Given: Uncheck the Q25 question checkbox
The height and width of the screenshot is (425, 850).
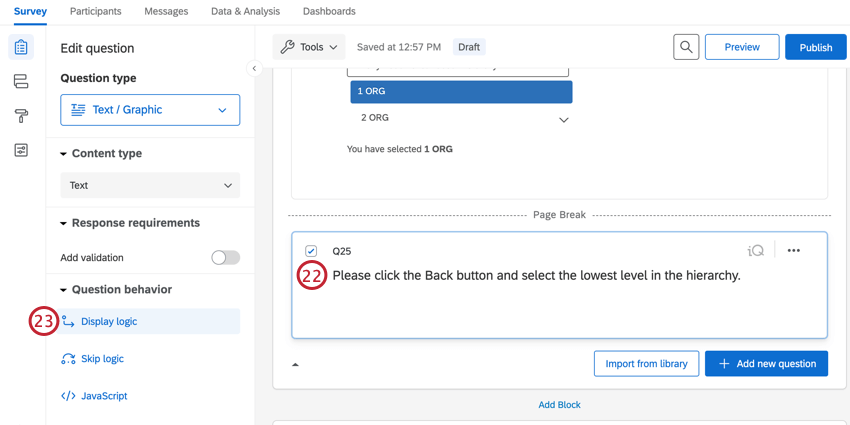Looking at the screenshot, I should click(311, 251).
